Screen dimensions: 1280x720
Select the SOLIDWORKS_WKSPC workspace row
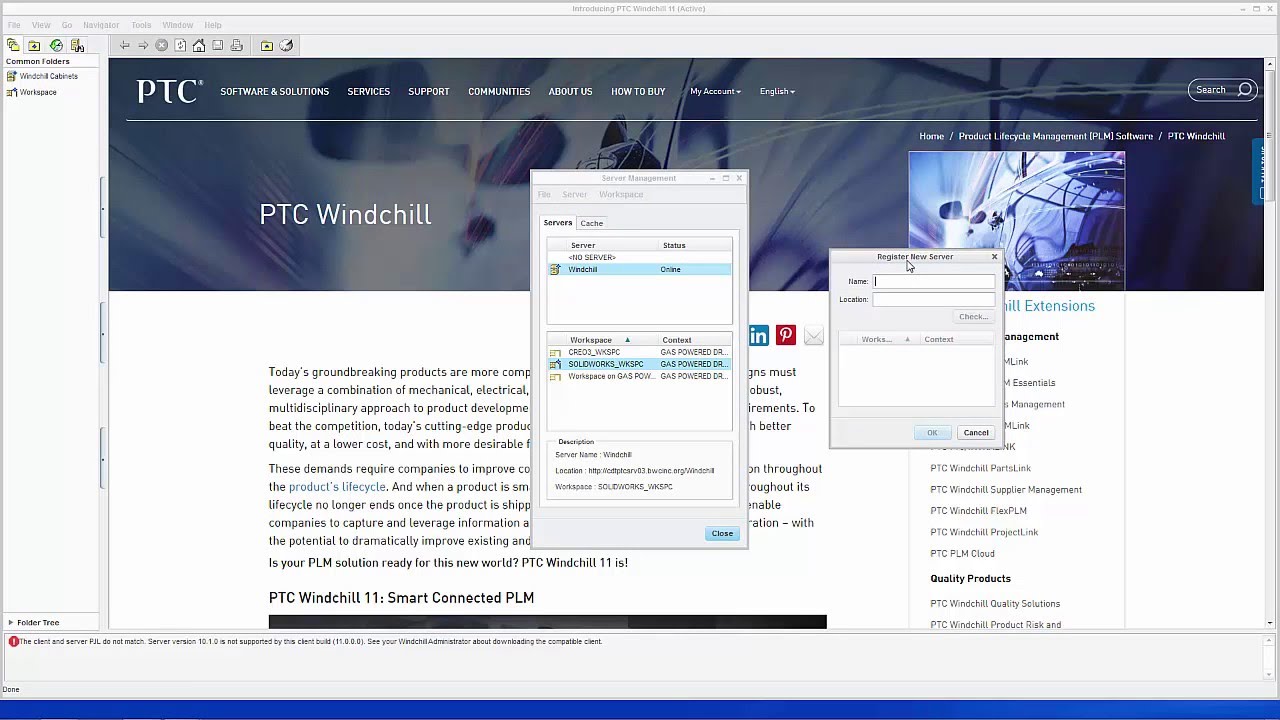[639, 364]
